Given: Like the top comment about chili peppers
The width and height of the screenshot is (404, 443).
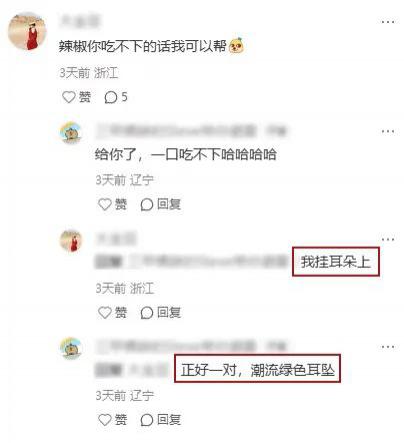Looking at the screenshot, I should (76, 97).
